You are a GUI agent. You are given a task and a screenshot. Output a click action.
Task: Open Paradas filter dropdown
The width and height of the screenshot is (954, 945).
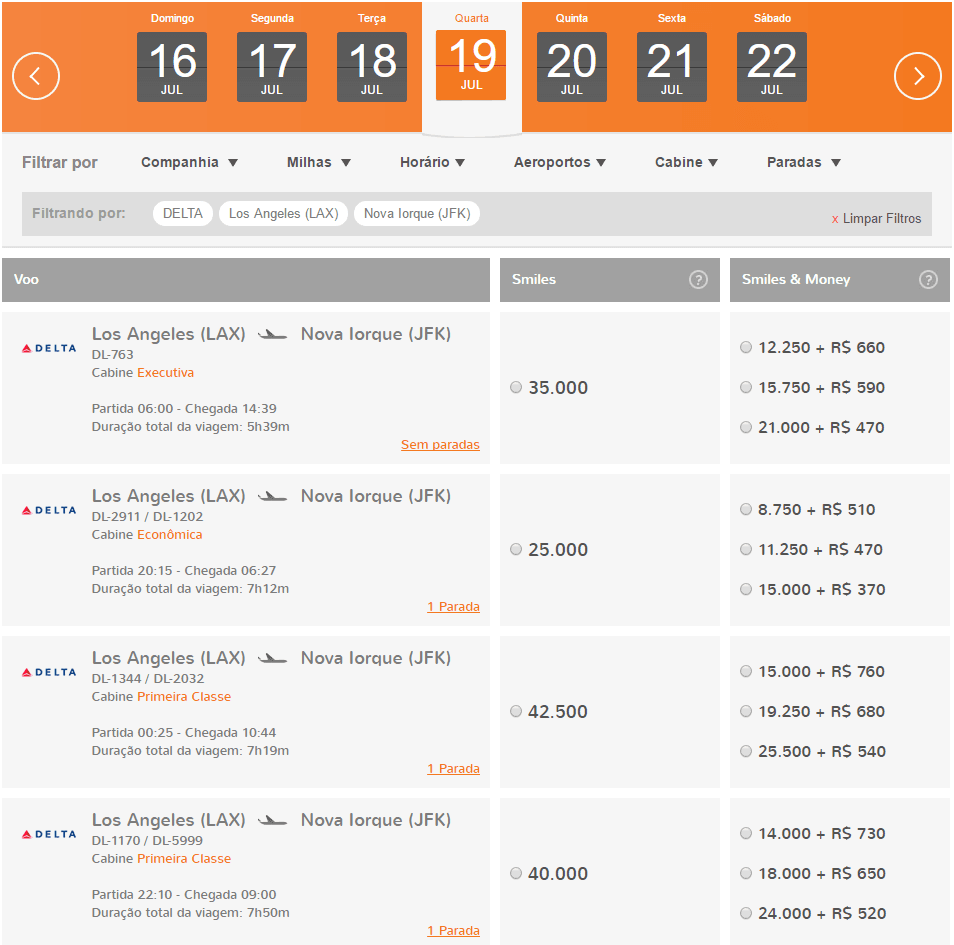(804, 162)
